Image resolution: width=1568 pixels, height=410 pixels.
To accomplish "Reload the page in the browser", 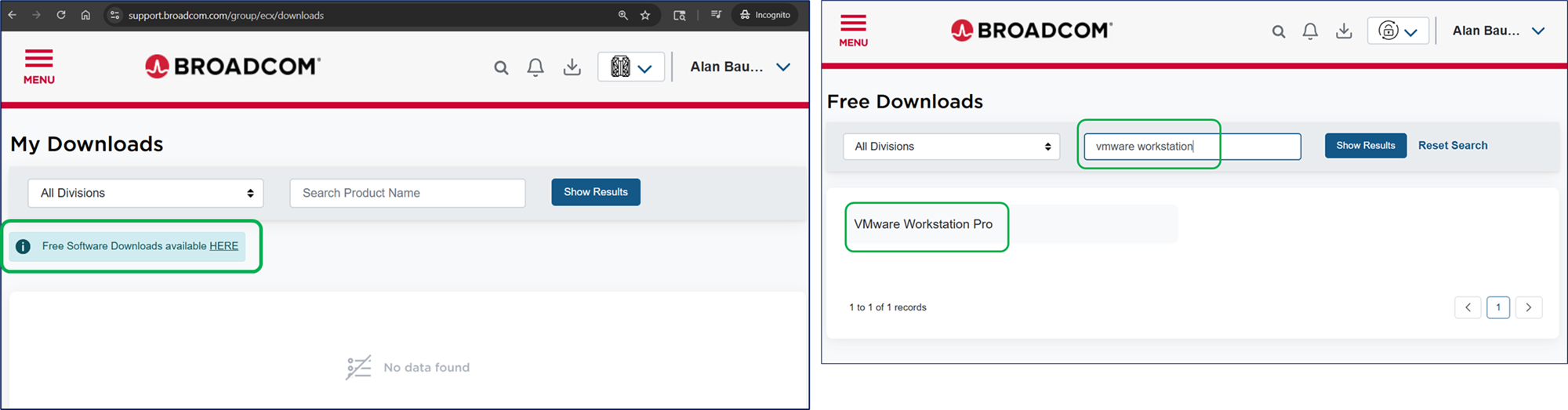I will [61, 15].
